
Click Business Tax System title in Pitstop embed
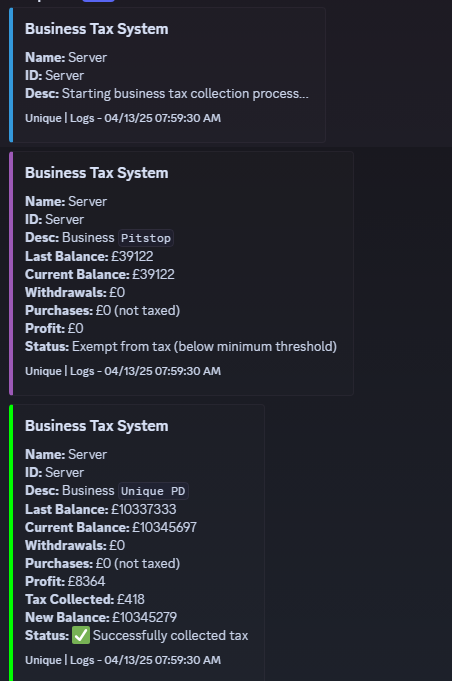(x=96, y=173)
